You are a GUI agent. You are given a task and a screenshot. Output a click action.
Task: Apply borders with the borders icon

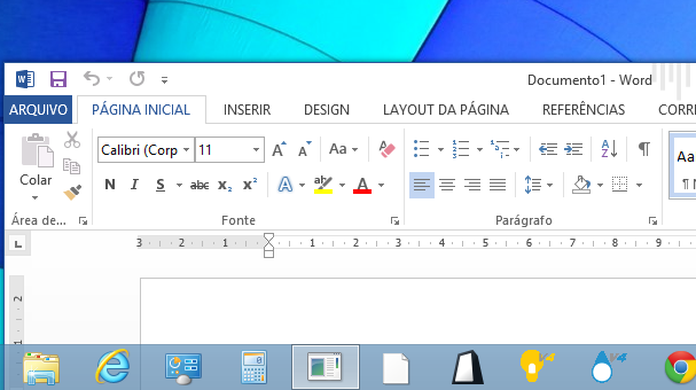pyautogui.click(x=619, y=185)
